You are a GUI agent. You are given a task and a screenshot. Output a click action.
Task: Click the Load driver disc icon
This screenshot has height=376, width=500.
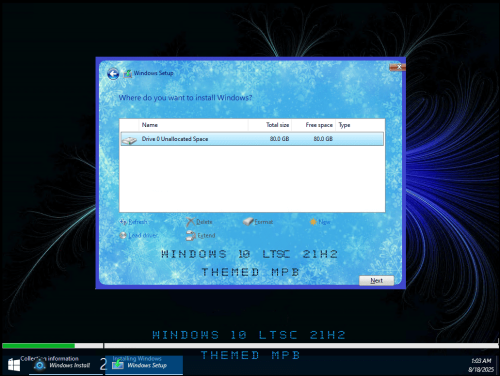pos(123,235)
